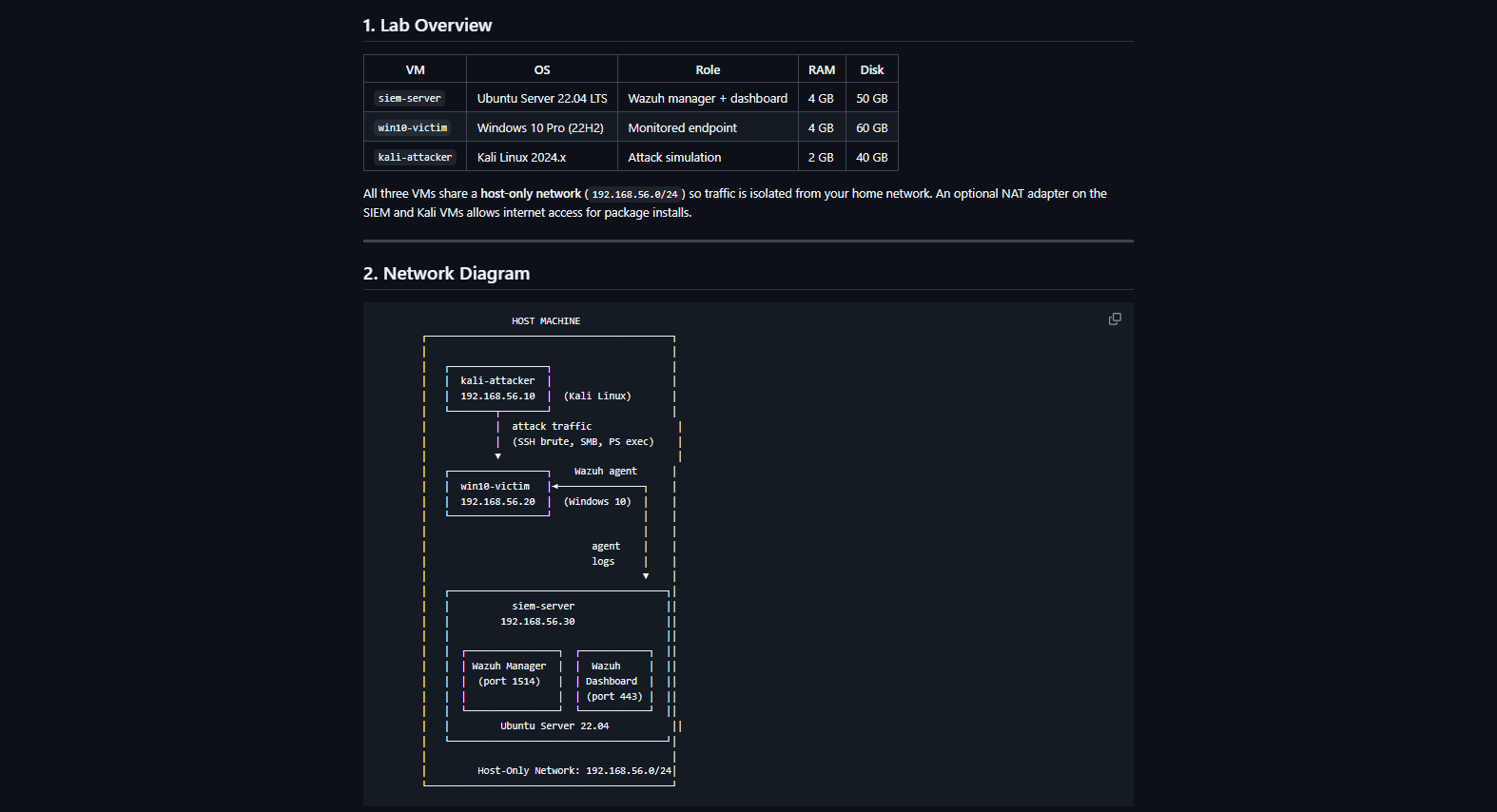This screenshot has width=1497, height=812.
Task: Click the 'RAM' column header
Action: (x=822, y=69)
